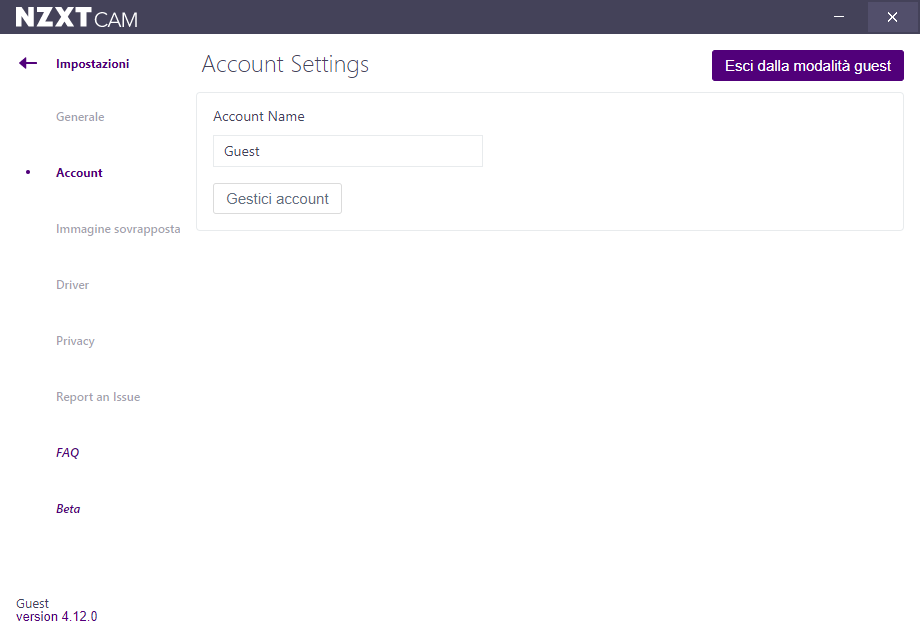This screenshot has width=920, height=640.
Task: Close the NZXT CAM window
Action: tap(892, 17)
